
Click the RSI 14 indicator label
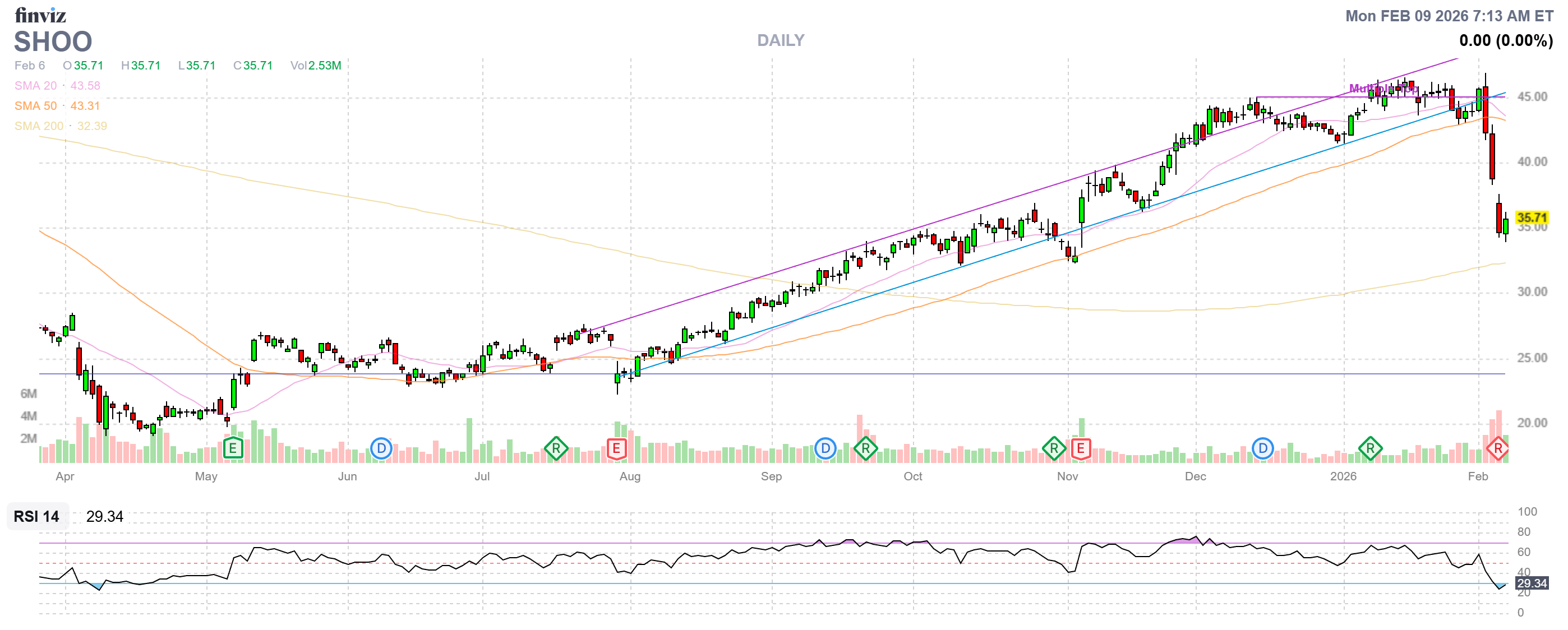click(36, 516)
